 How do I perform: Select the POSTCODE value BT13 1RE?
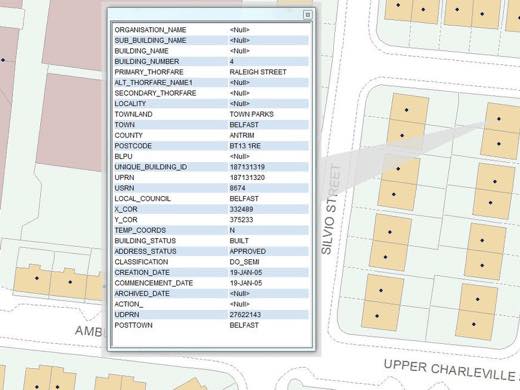[245, 146]
